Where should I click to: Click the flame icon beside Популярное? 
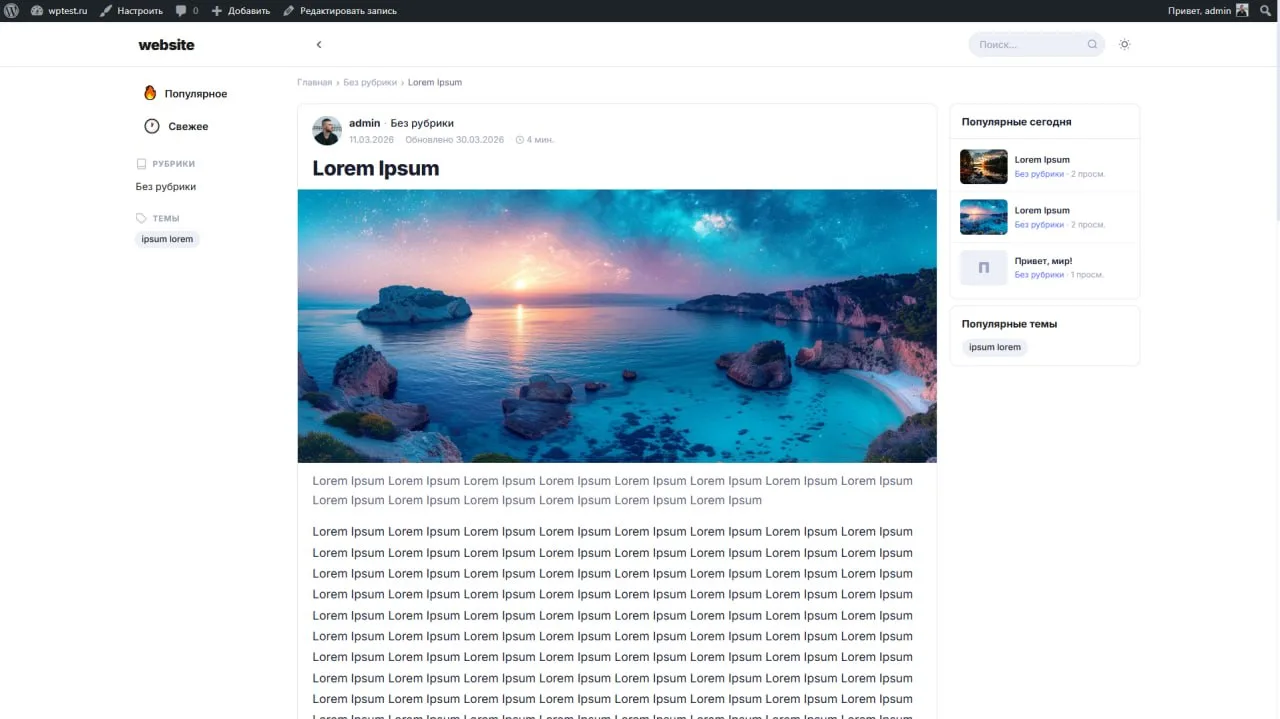pyautogui.click(x=151, y=93)
